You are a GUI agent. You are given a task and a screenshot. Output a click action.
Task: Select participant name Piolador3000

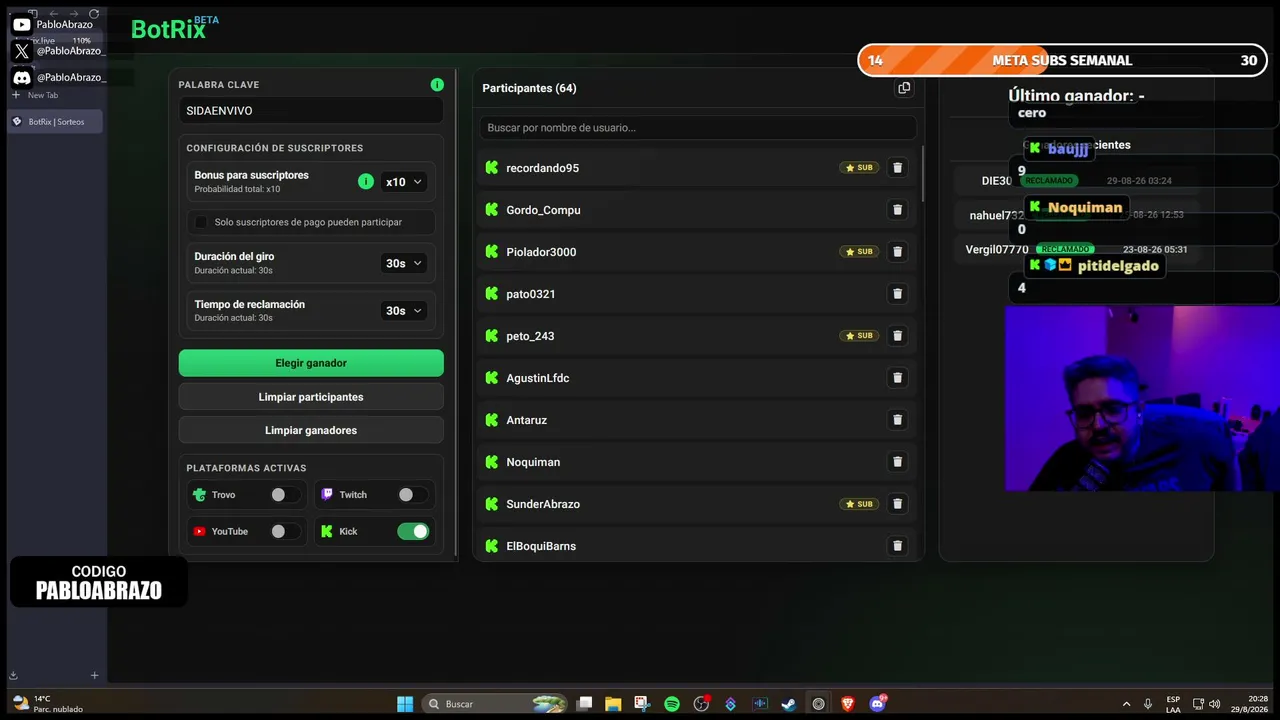coord(541,252)
